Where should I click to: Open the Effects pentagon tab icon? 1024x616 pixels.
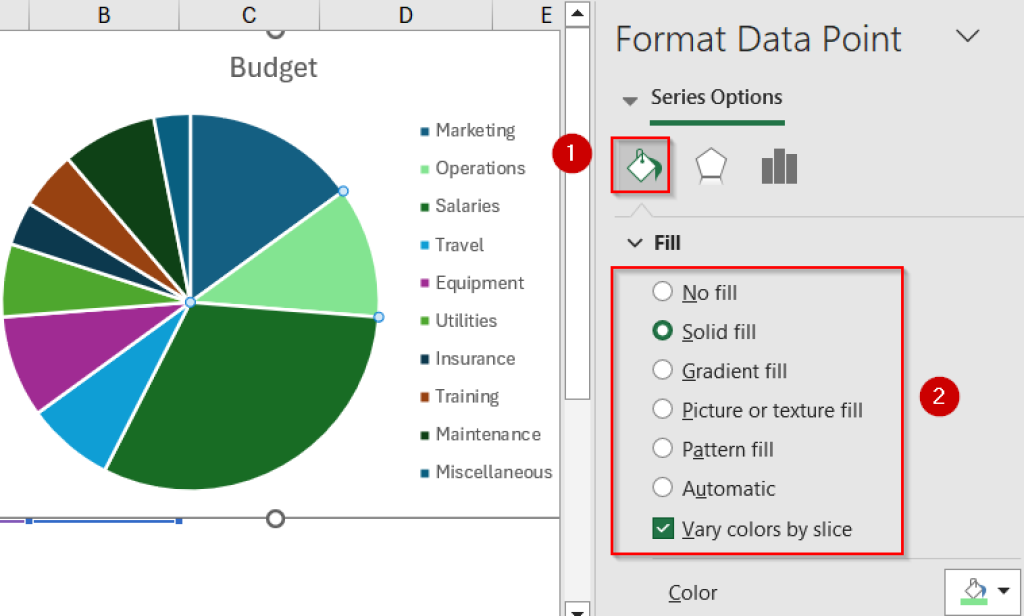click(710, 166)
